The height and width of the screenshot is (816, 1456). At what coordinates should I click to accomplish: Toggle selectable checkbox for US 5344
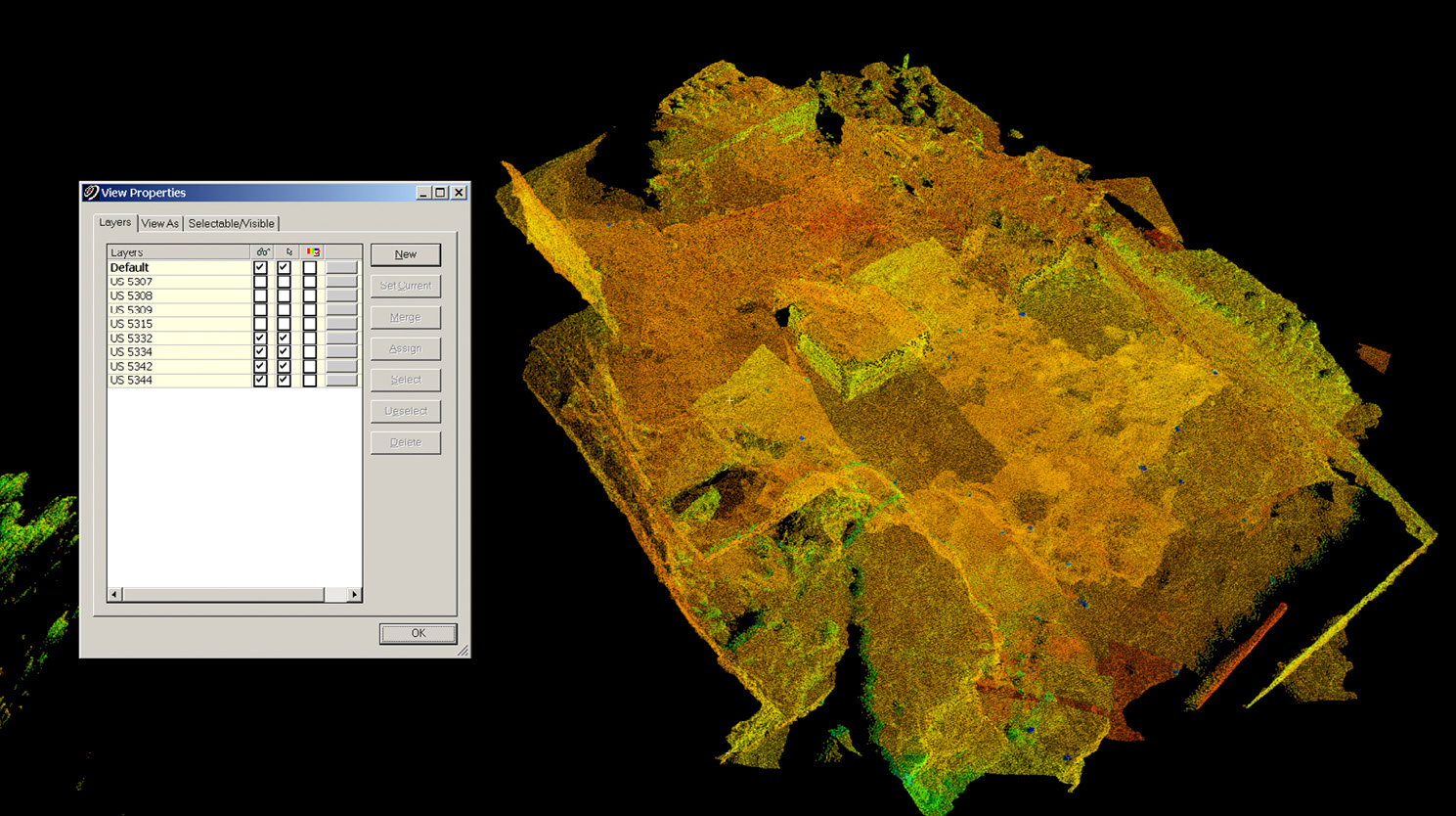tap(284, 380)
